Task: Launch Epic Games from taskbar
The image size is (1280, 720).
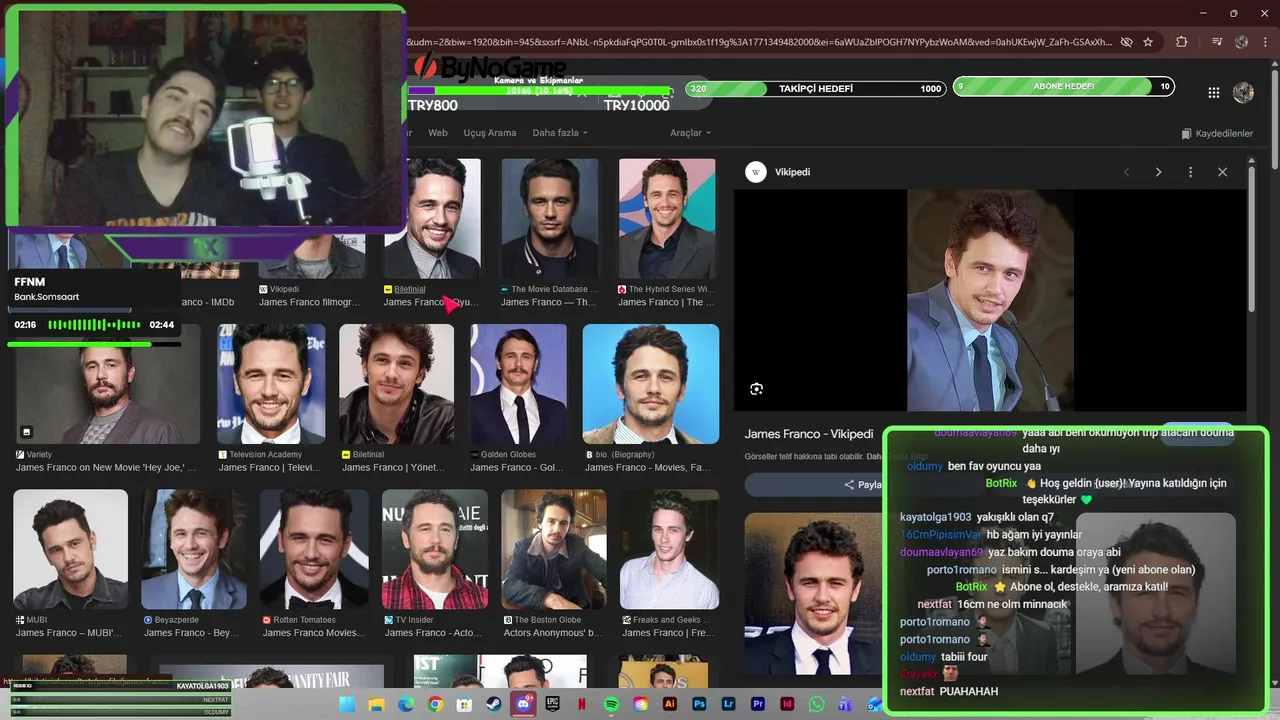Action: pyautogui.click(x=552, y=704)
